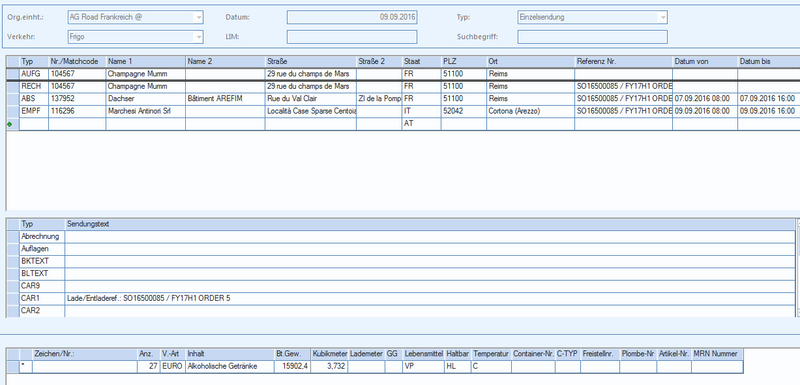The image size is (800, 385).
Task: Click the Suchbegriff input field
Action: 592,37
